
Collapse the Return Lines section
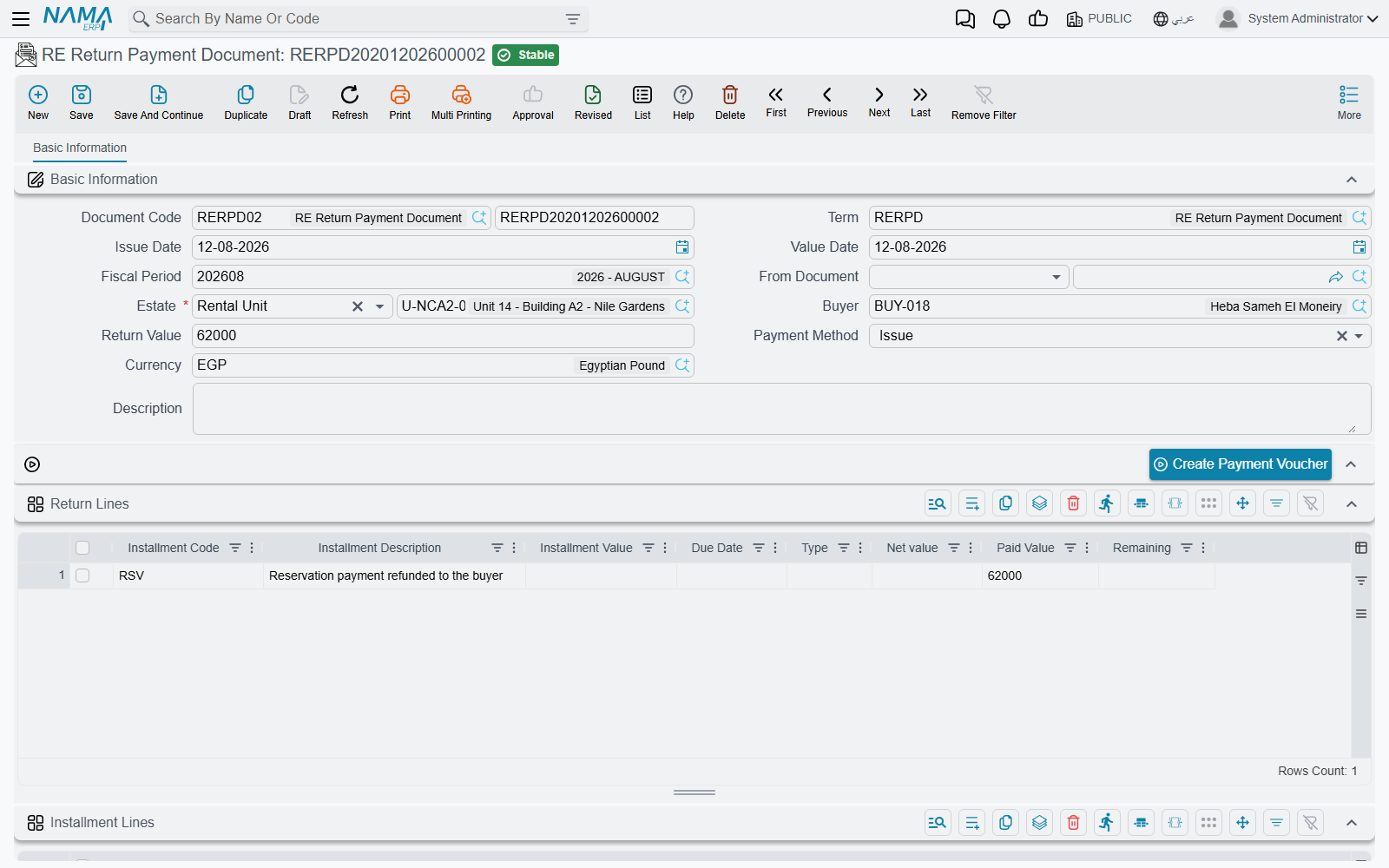click(1352, 504)
